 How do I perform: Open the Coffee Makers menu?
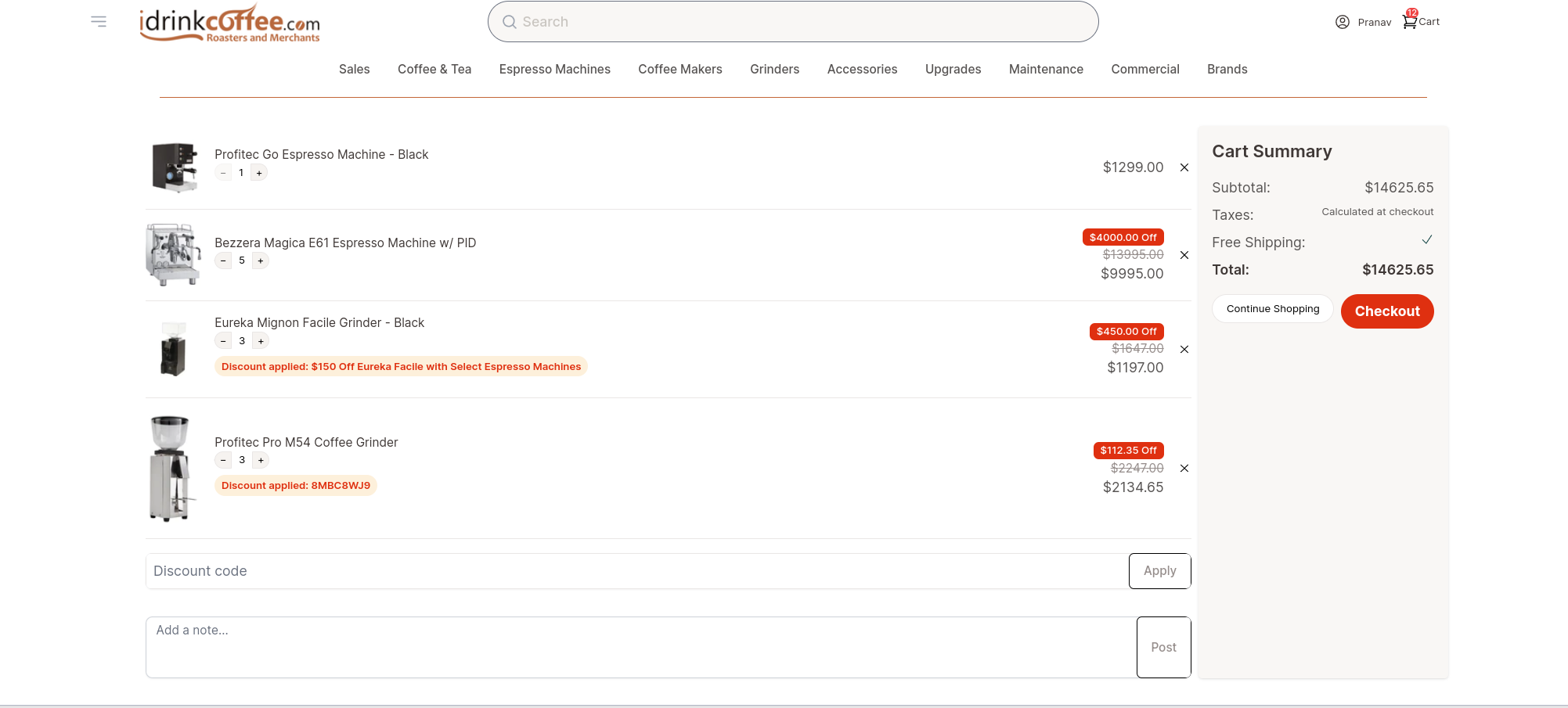point(680,69)
